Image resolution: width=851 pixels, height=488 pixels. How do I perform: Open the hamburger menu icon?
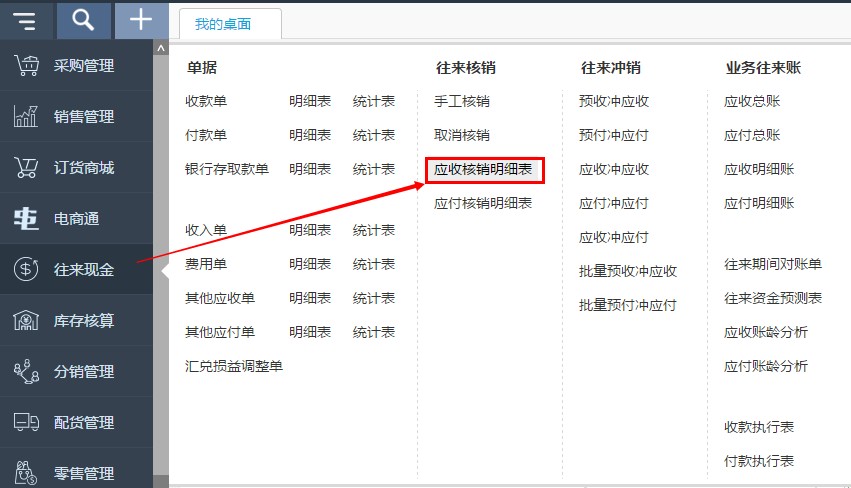click(x=24, y=21)
